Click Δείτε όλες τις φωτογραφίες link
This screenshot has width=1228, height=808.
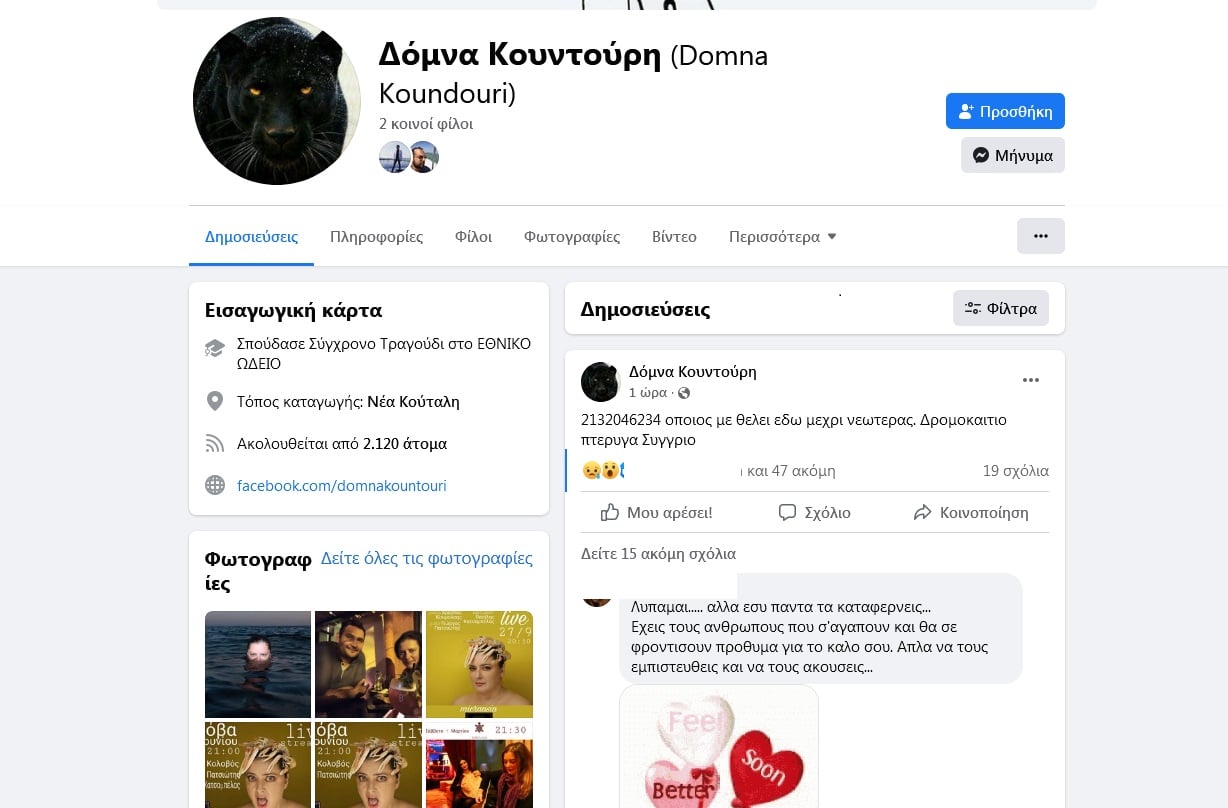pyautogui.click(x=426, y=558)
